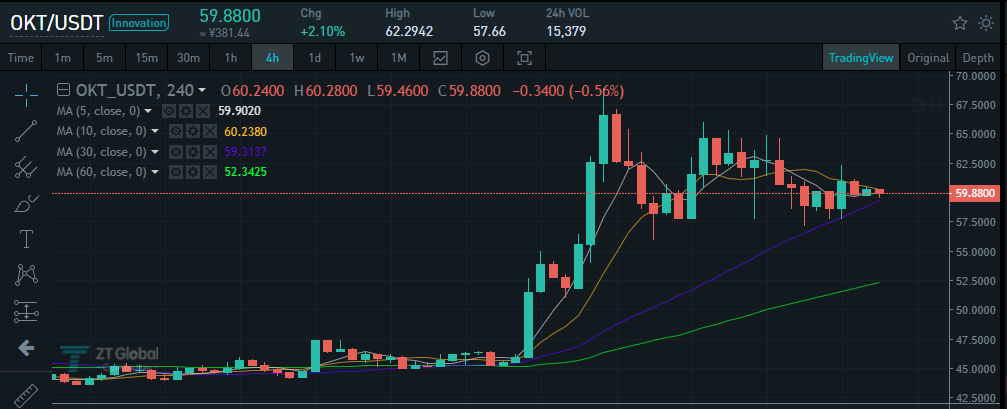Select the text annotation tool
This screenshot has height=409, width=1007.
(26, 239)
